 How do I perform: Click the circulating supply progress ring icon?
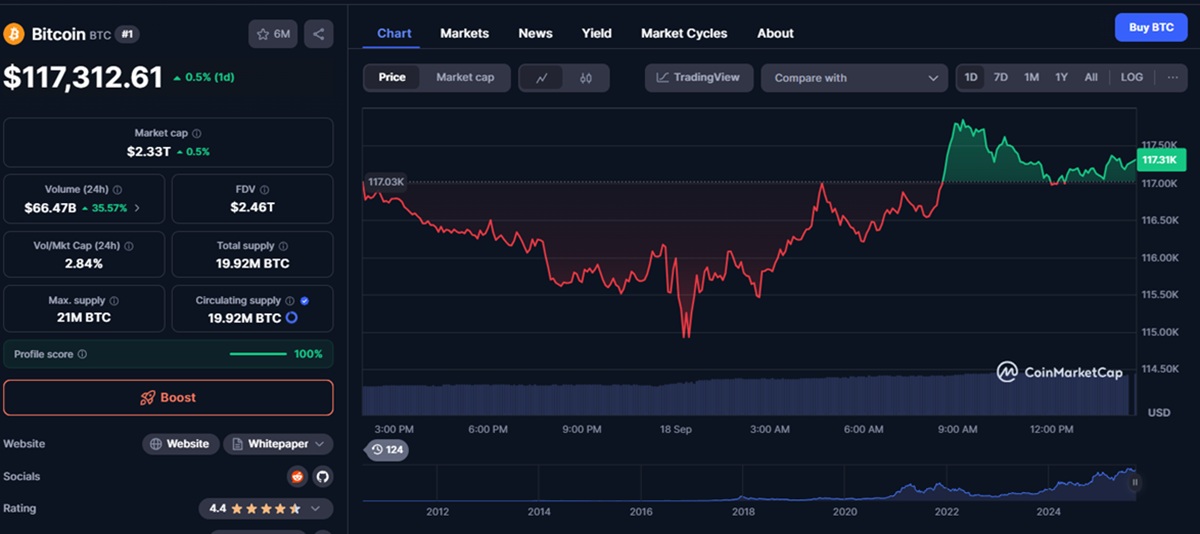292,318
